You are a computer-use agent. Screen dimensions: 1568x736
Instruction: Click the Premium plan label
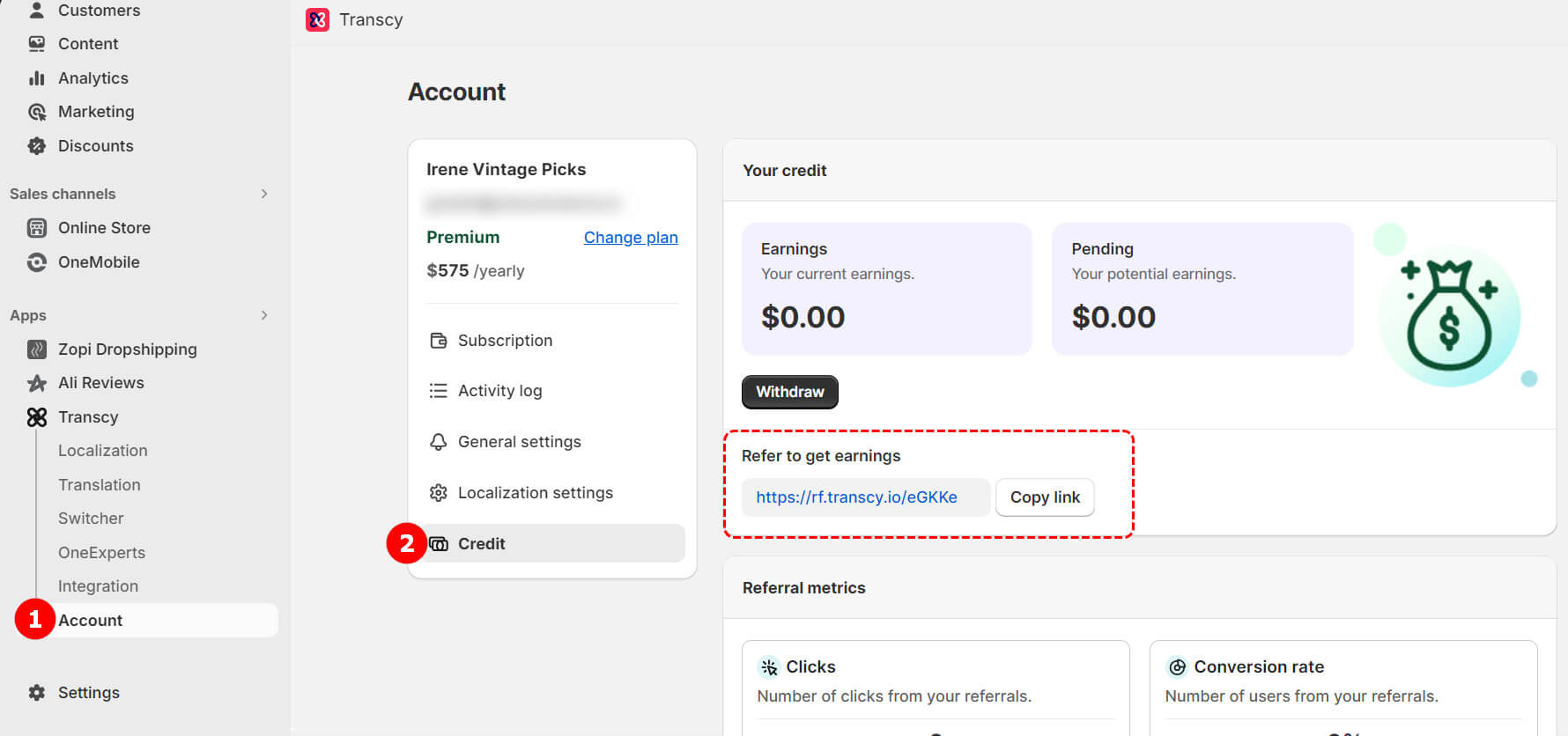point(463,238)
